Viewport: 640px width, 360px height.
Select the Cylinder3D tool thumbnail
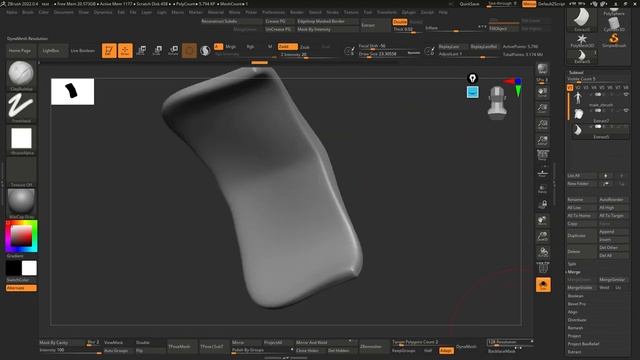pyautogui.click(x=613, y=24)
